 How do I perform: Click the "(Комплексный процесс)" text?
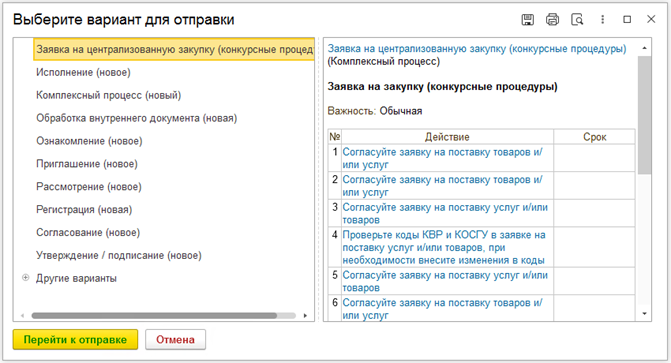[384, 62]
